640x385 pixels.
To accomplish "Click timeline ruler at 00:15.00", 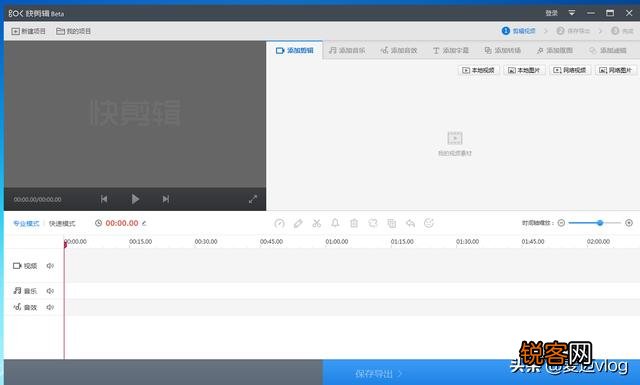I will tap(140, 242).
